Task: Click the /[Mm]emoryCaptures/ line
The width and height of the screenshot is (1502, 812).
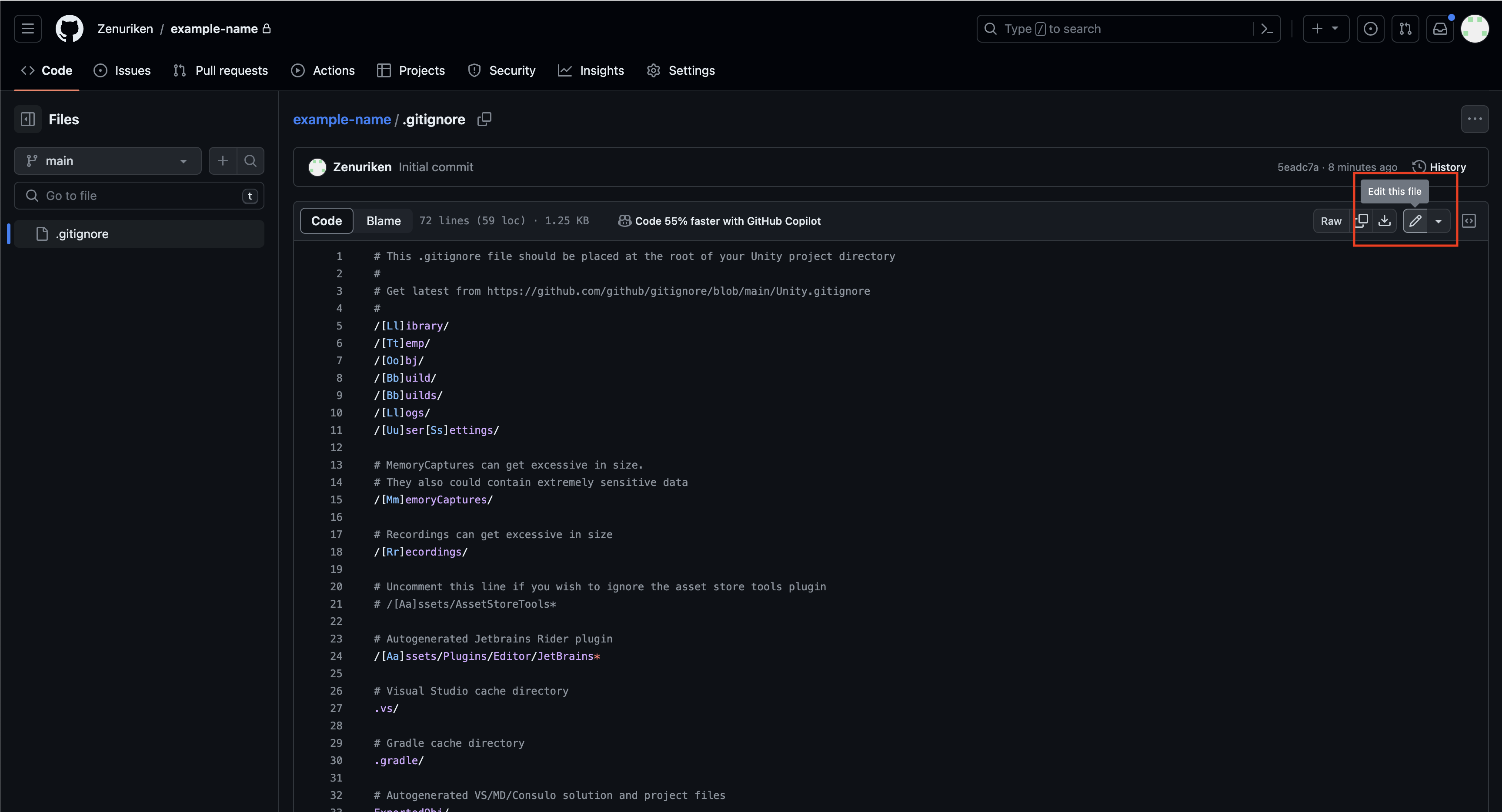Action: click(433, 499)
